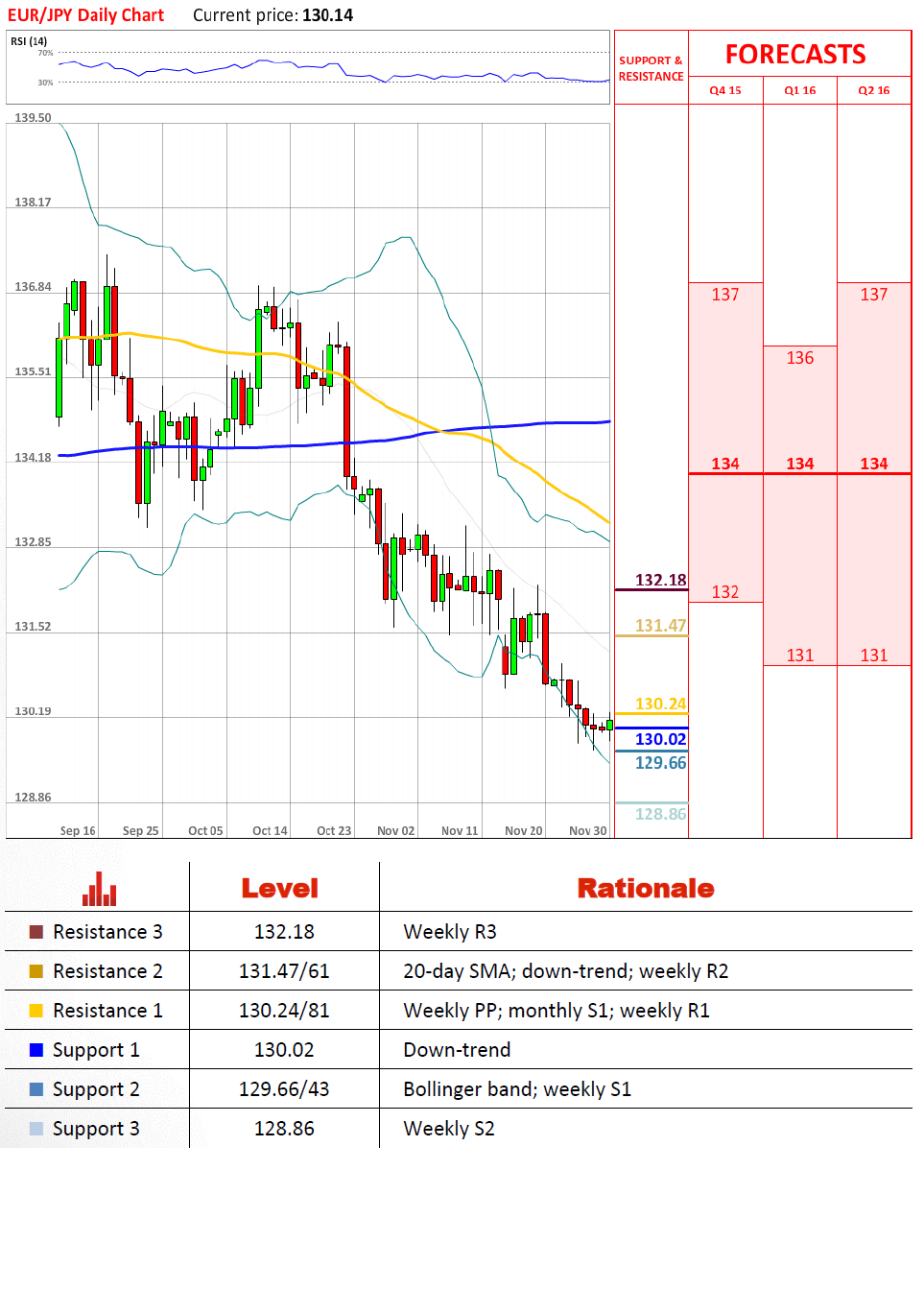Click the 130.02 support level label
Image resolution: width=924 pixels, height=1313 pixels.
pyautogui.click(x=660, y=739)
